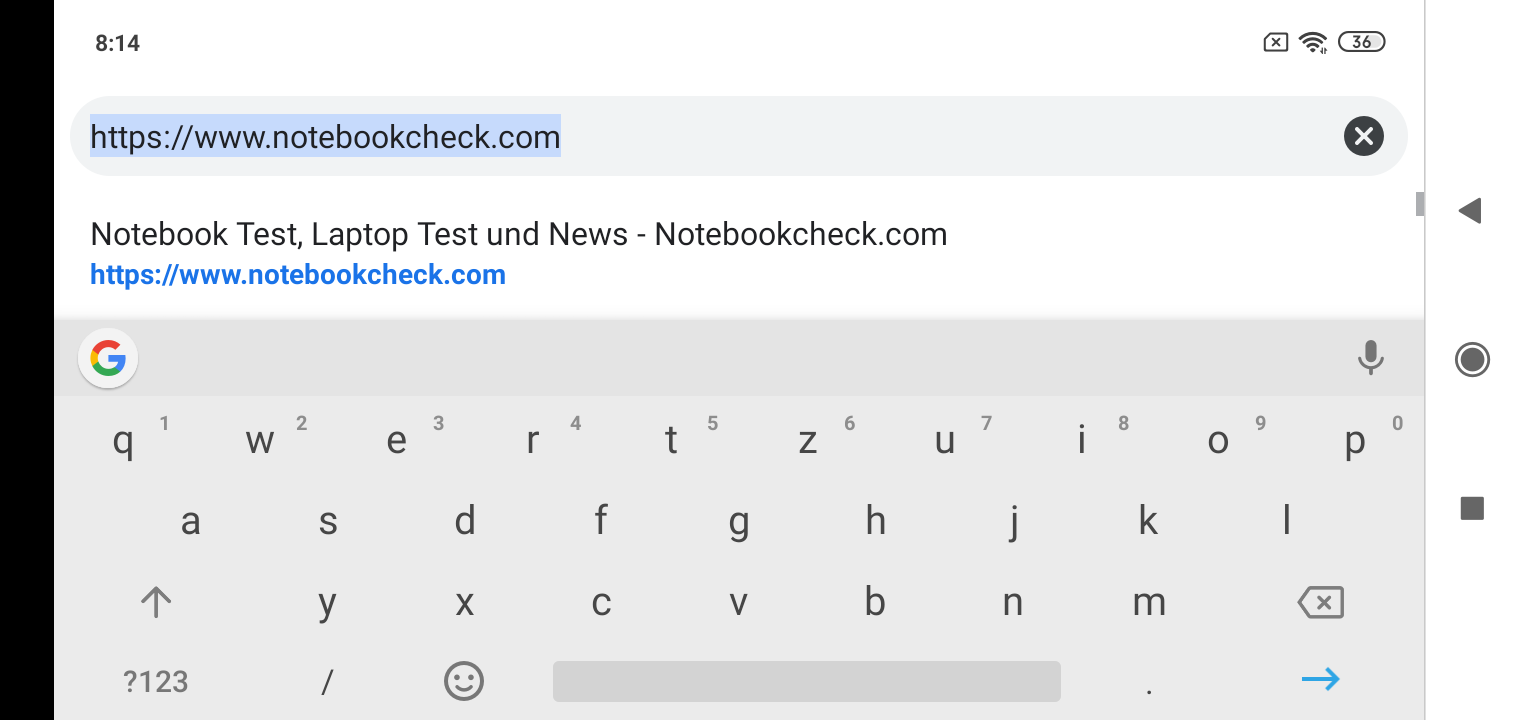Start voice input with microphone icon
The image size is (1520, 720).
(x=1370, y=358)
